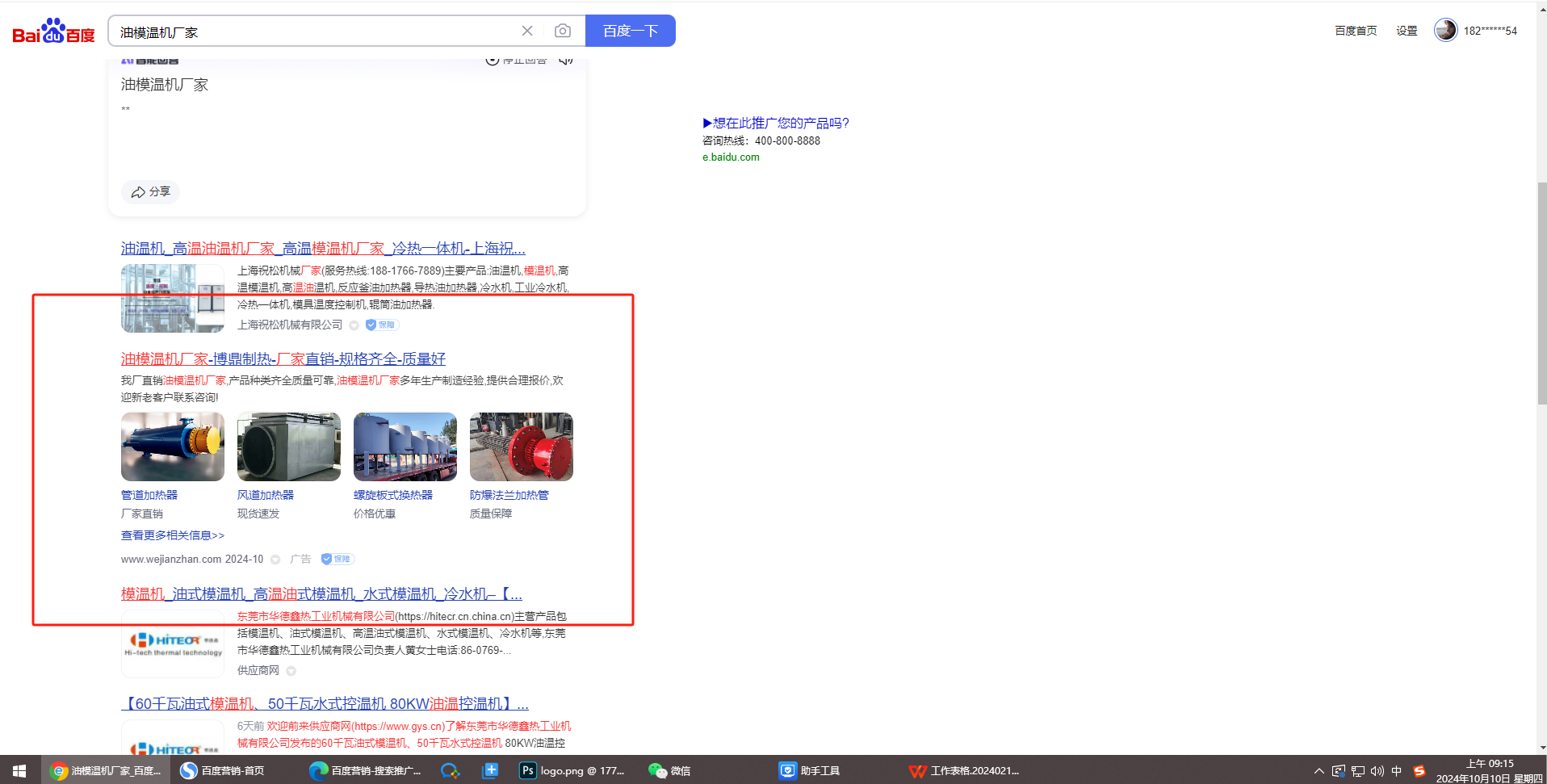Image resolution: width=1547 pixels, height=784 pixels.
Task: Expand the arrow next to 上海祝松机械有限公司
Action: pyautogui.click(x=354, y=325)
